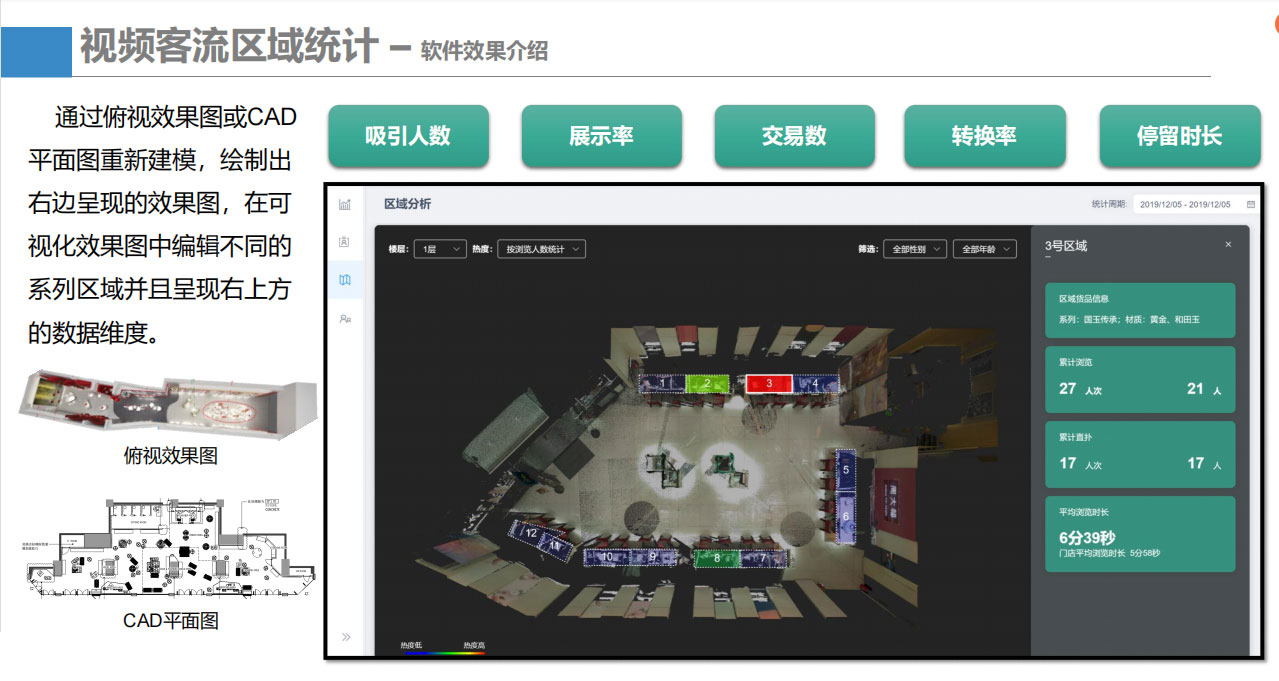The height and width of the screenshot is (681, 1279).
Task: Expand the 全部性别 filter dropdown
Action: point(914,249)
